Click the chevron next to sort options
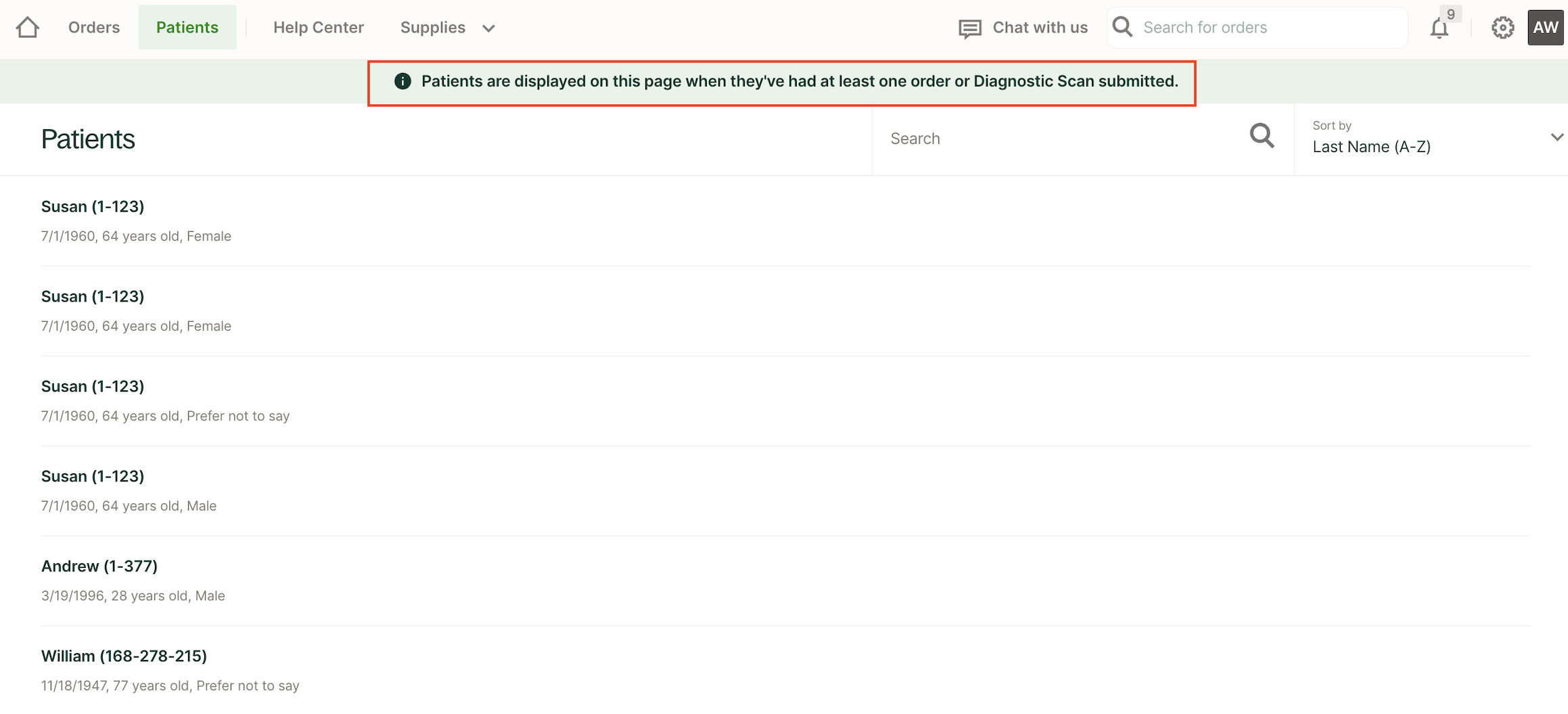Screen dimensions: 1568x714 1558,137
